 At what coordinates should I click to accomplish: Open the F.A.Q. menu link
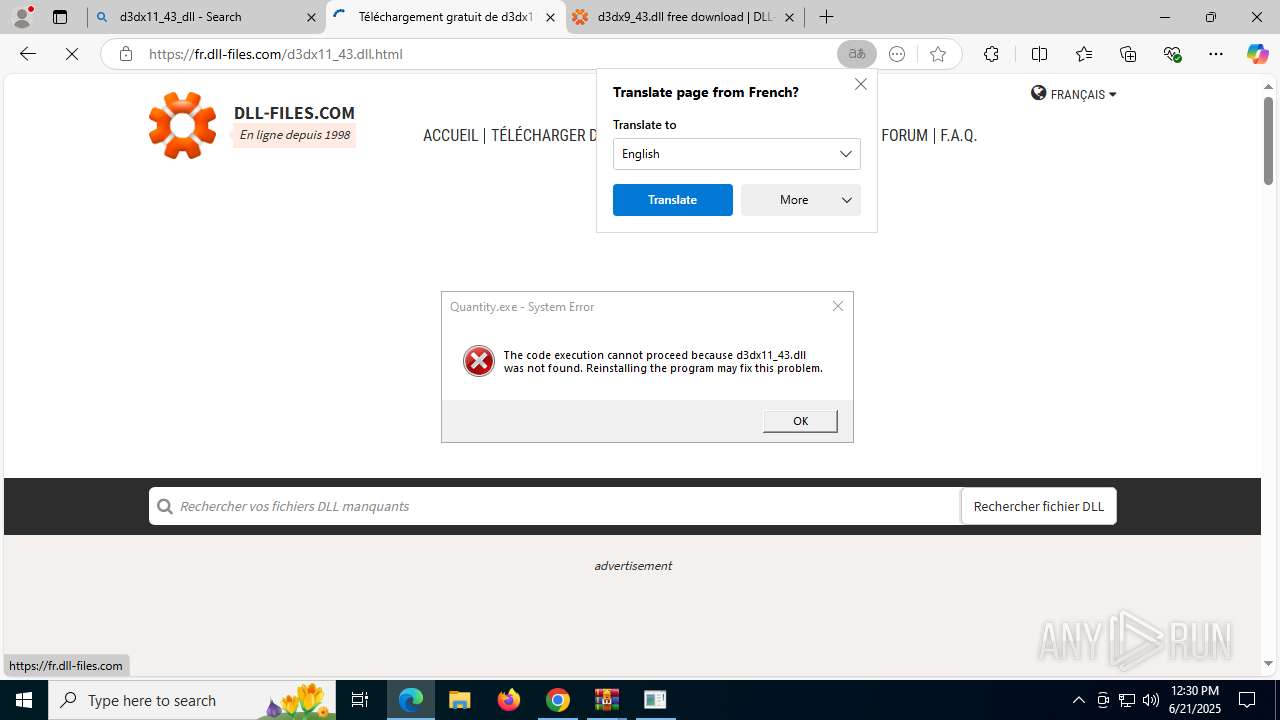coord(958,135)
